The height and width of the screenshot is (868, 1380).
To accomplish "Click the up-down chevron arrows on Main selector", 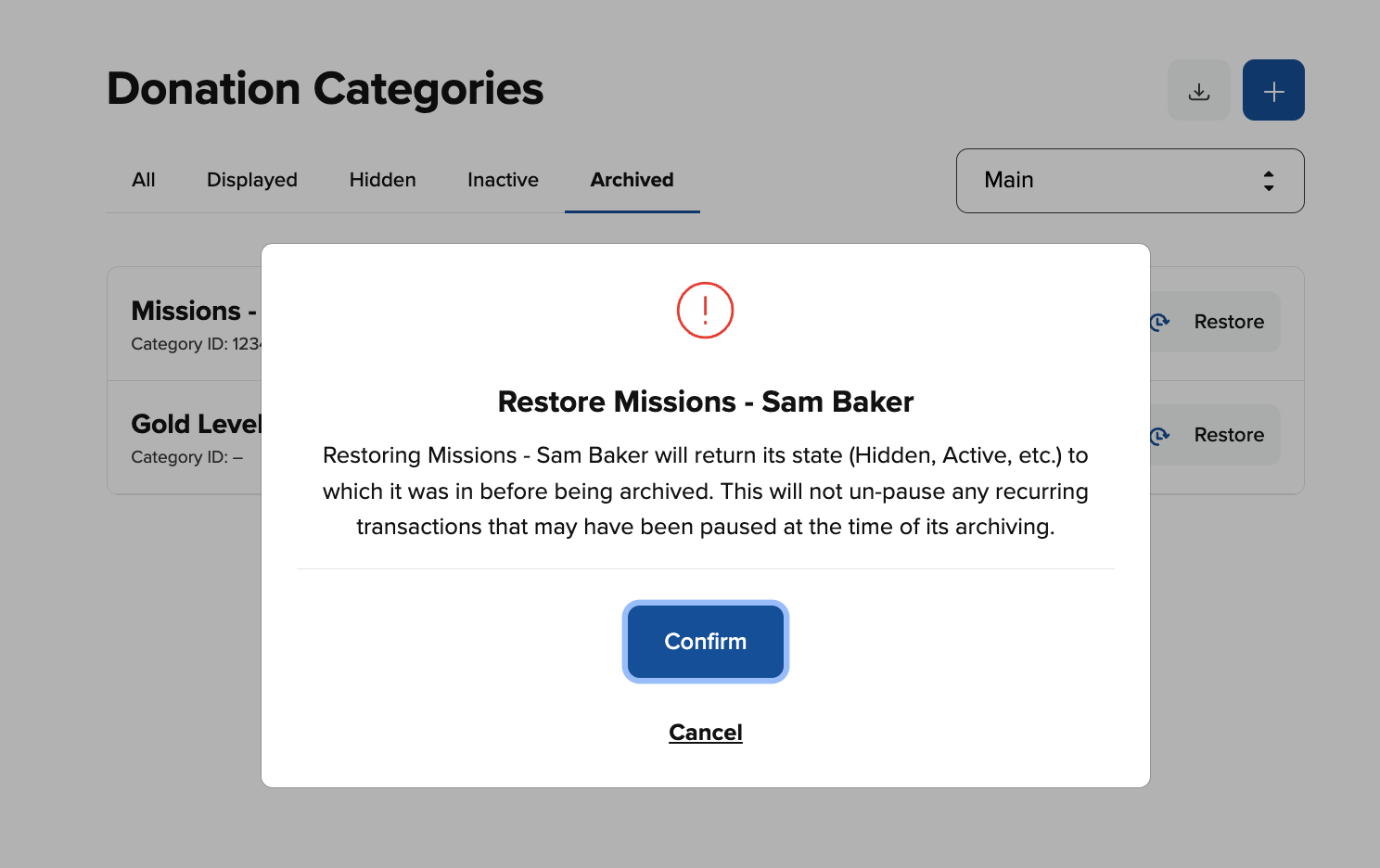I will click(1268, 181).
